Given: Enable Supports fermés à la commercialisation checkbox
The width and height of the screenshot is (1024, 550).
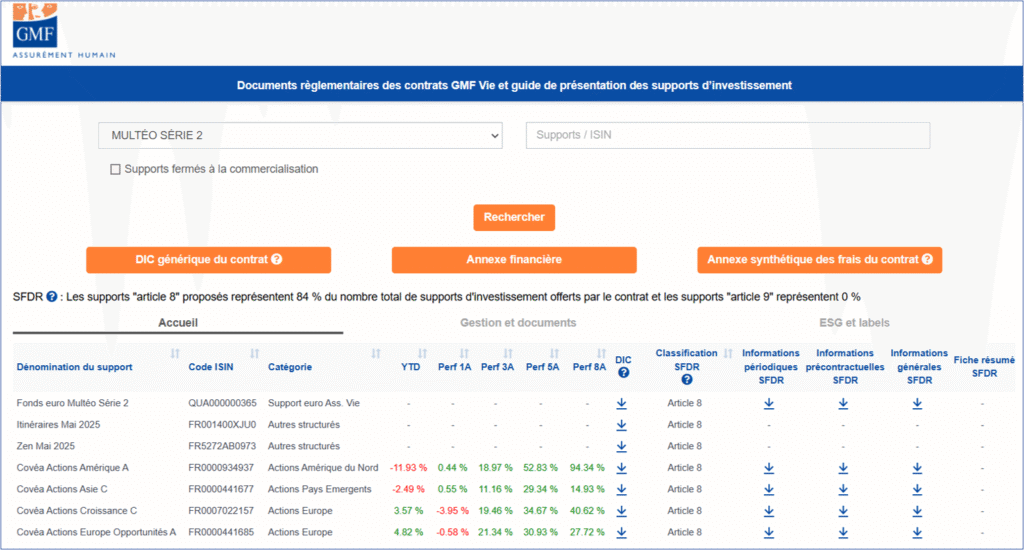Looking at the screenshot, I should click(116, 169).
